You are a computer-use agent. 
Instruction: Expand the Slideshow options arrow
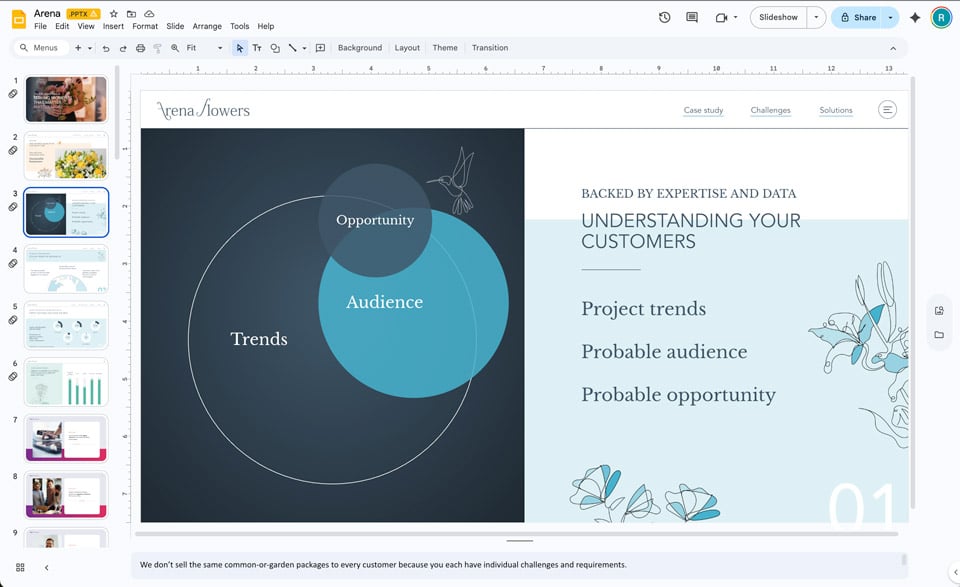coord(817,17)
